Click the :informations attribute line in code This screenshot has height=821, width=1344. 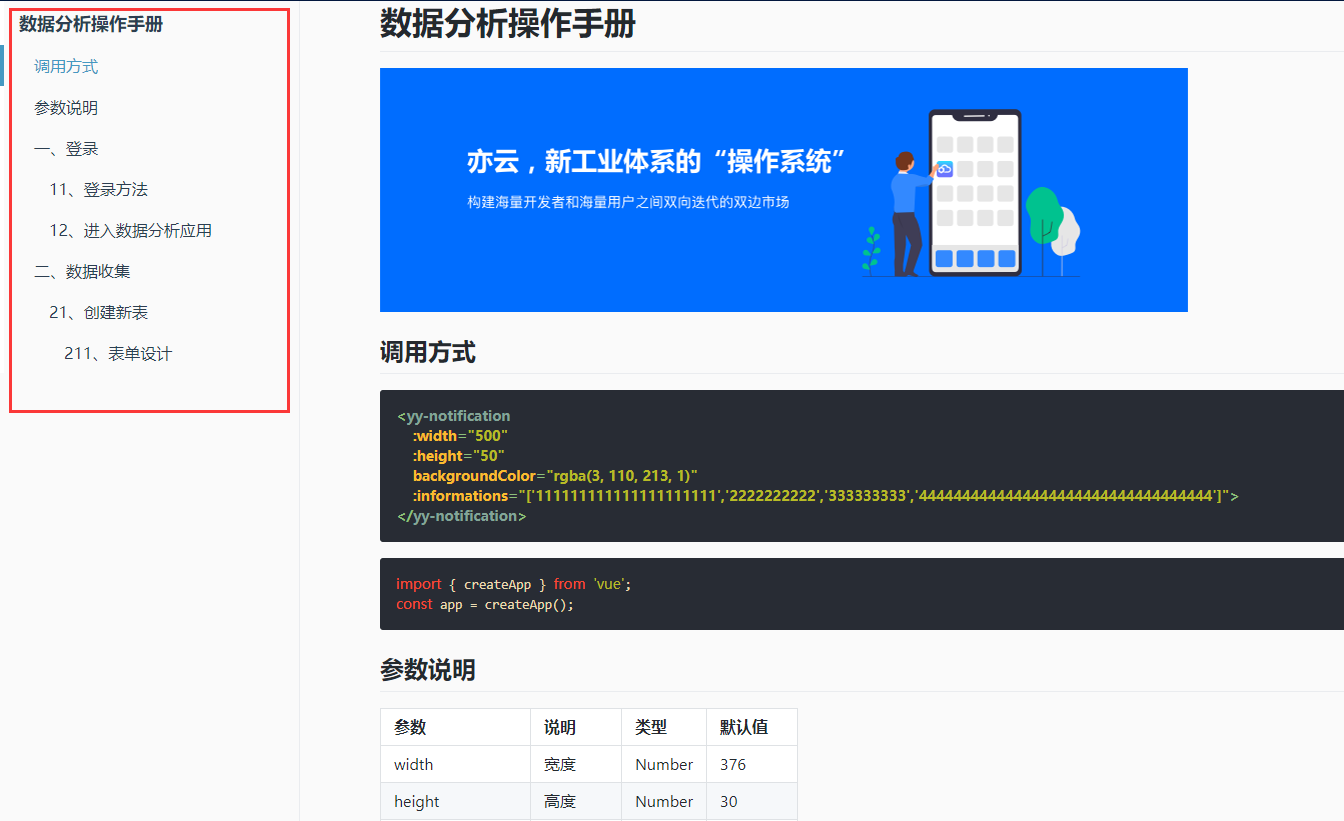click(x=826, y=496)
